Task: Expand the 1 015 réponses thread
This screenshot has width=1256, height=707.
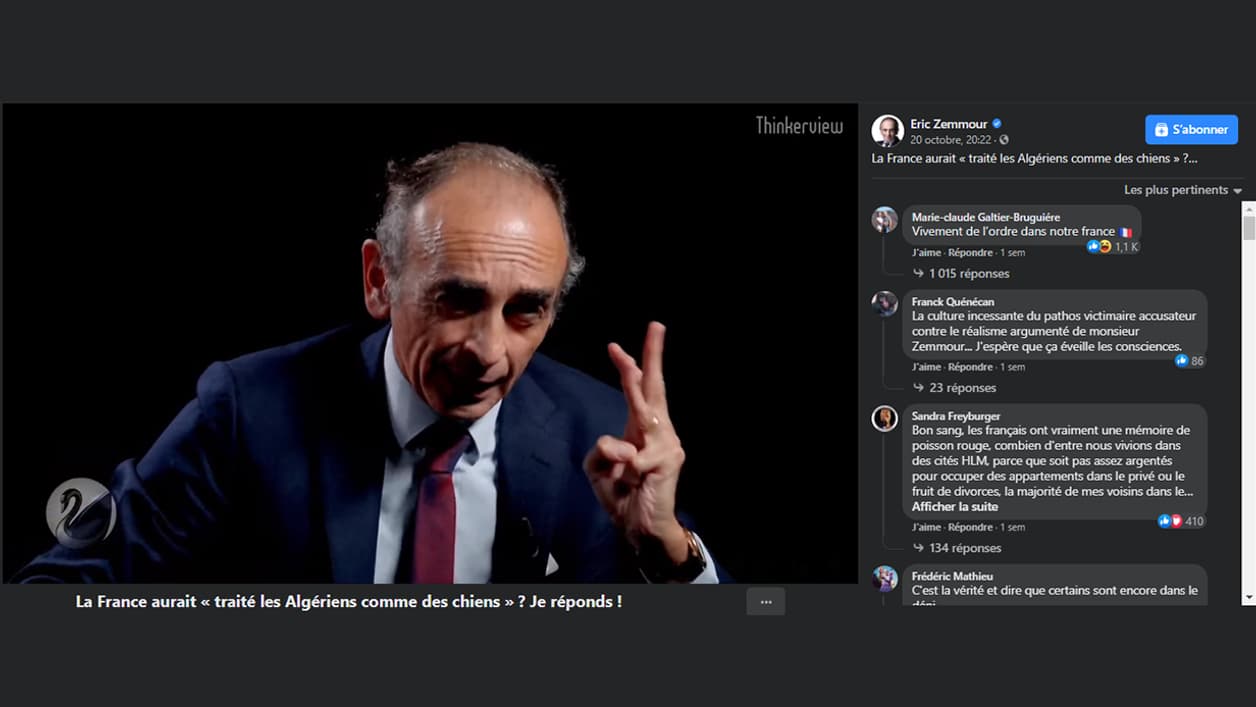Action: 961,274
